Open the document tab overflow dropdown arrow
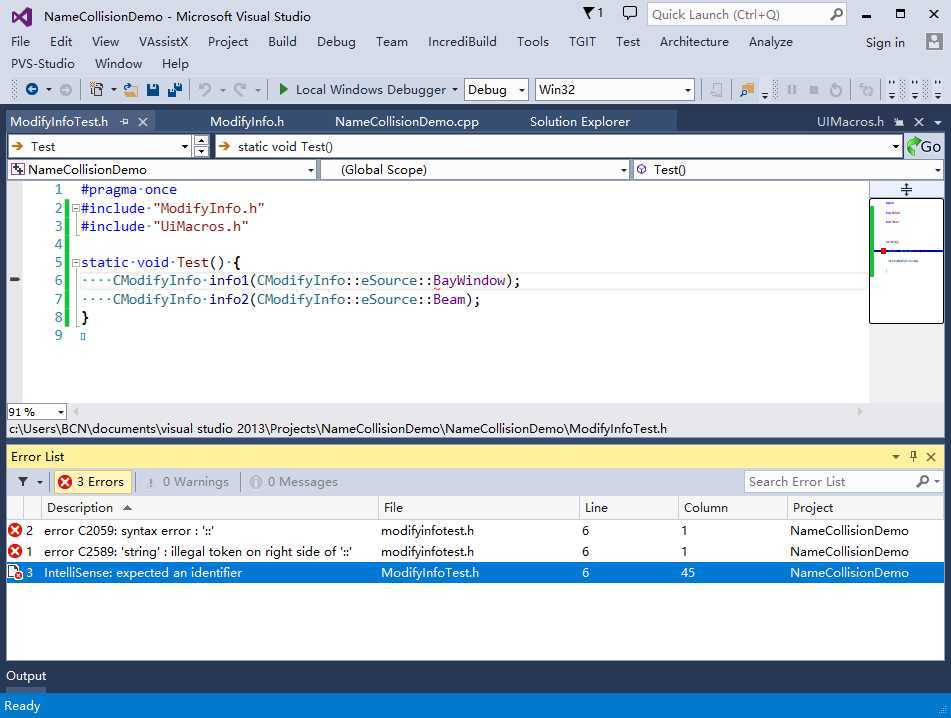951x718 pixels. pos(938,122)
